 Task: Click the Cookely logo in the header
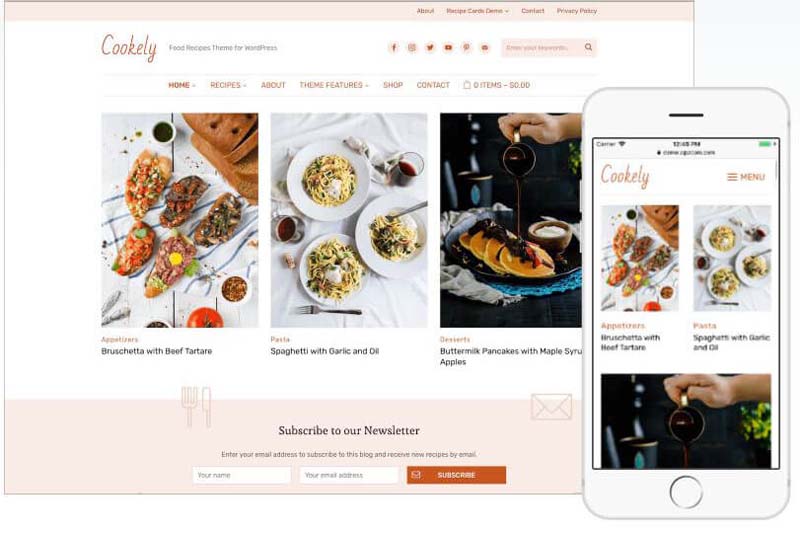tap(129, 47)
